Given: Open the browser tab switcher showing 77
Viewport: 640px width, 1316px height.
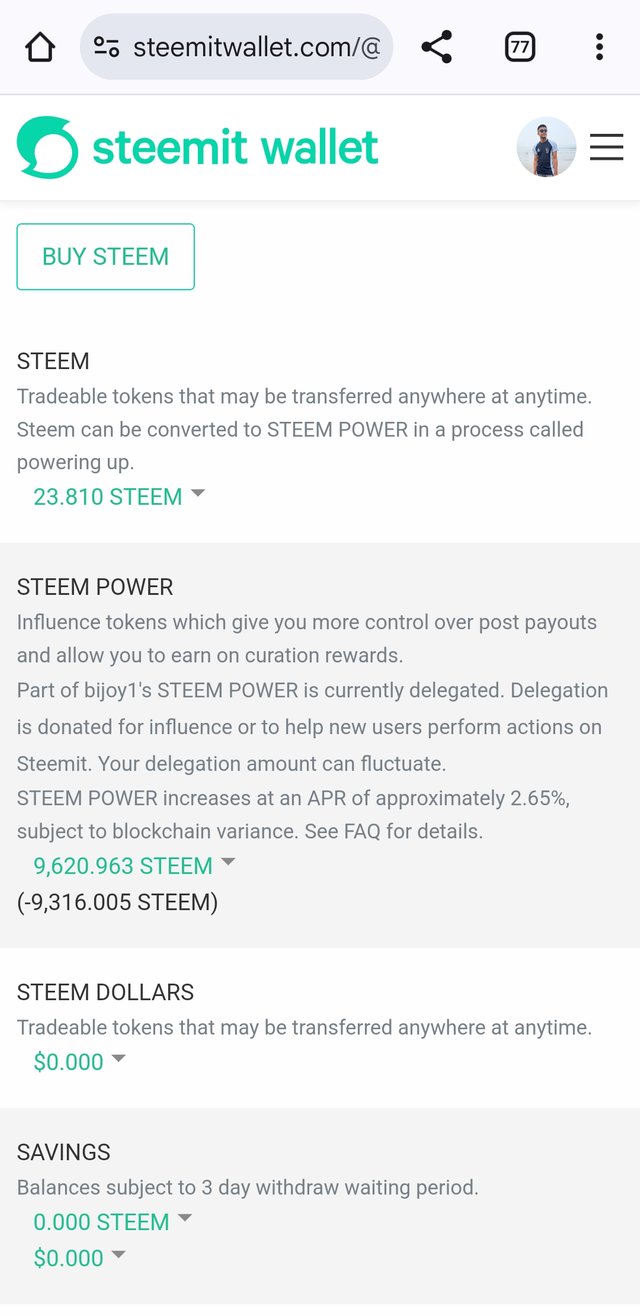Looking at the screenshot, I should click(520, 47).
